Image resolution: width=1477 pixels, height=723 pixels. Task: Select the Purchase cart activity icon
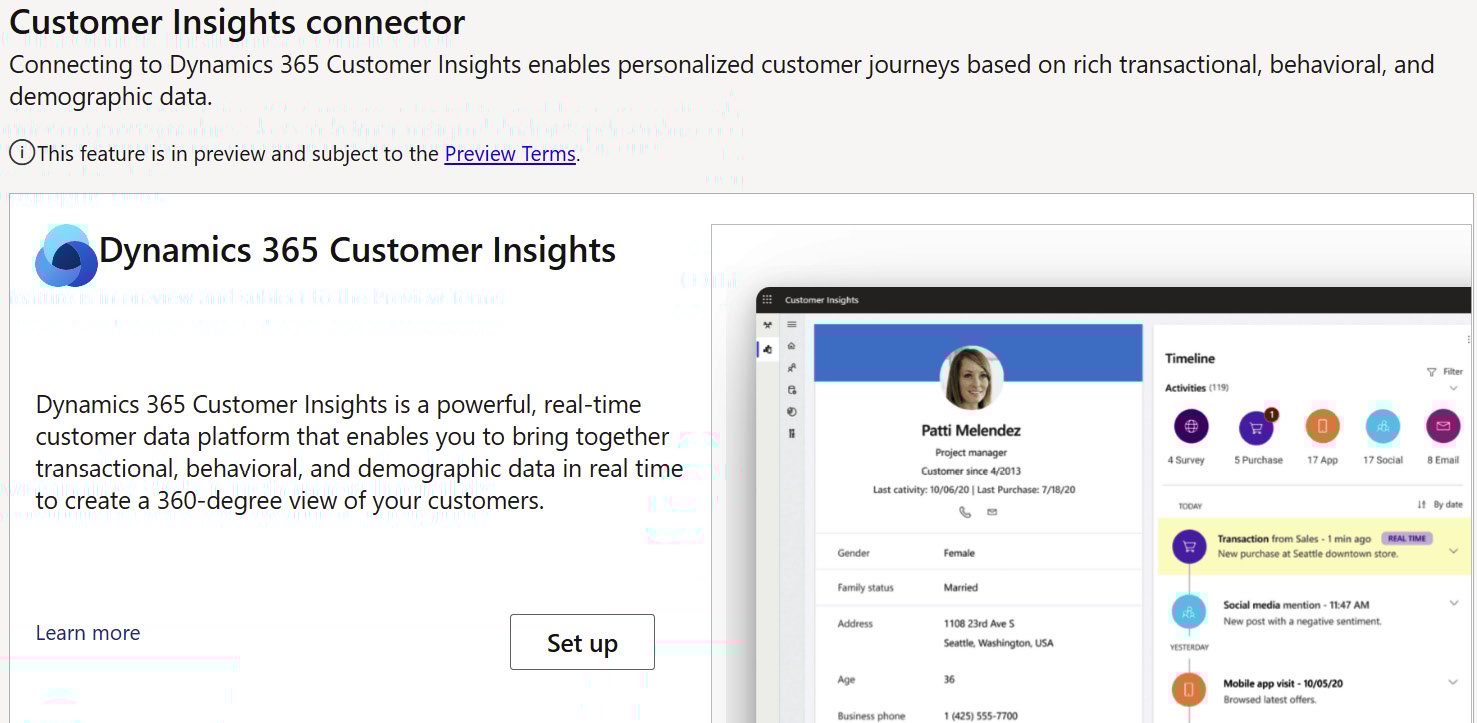point(1256,427)
